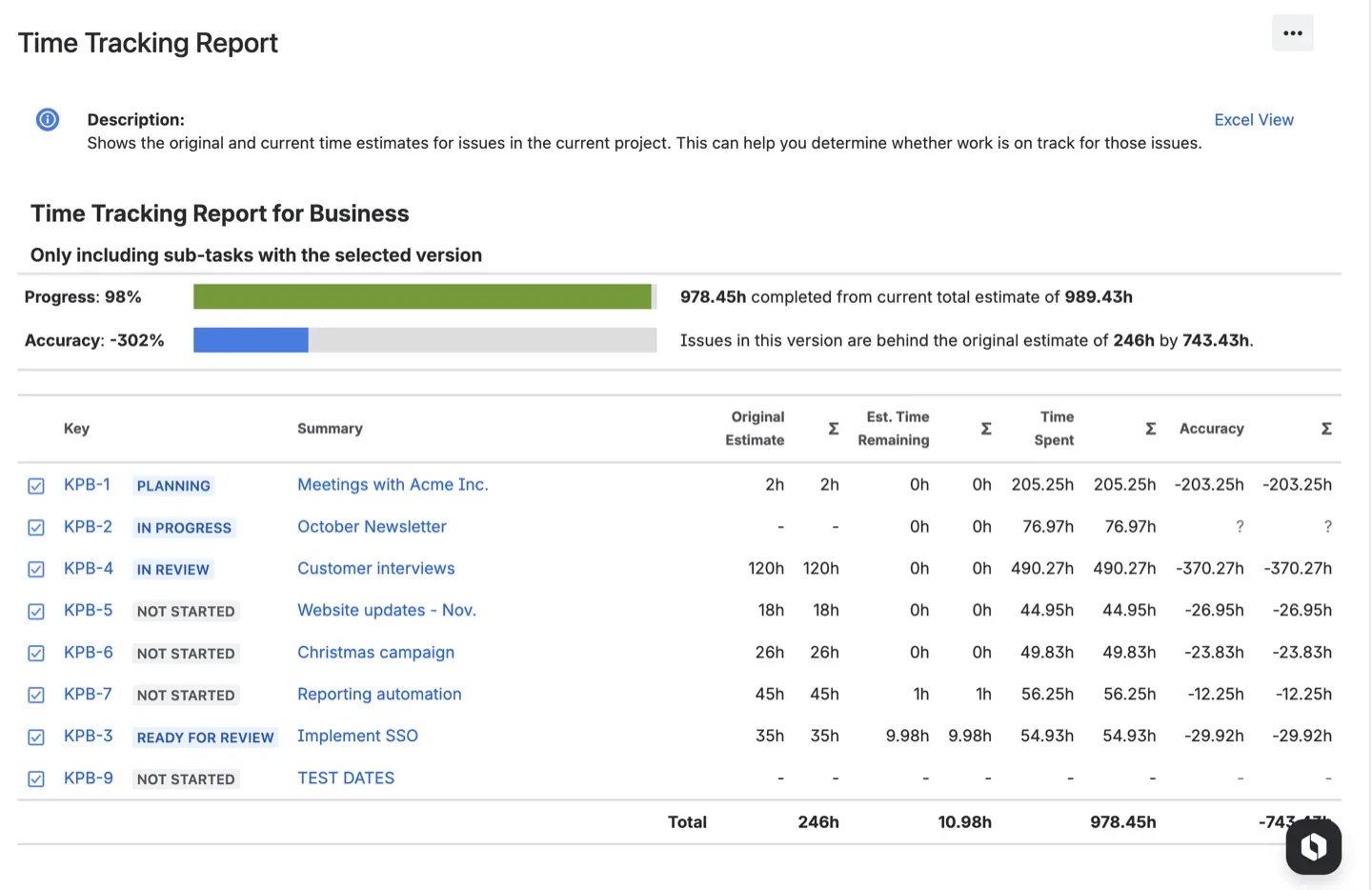This screenshot has width=1372, height=890.
Task: Click the IN PROGRESS status lozenge
Action: click(183, 527)
